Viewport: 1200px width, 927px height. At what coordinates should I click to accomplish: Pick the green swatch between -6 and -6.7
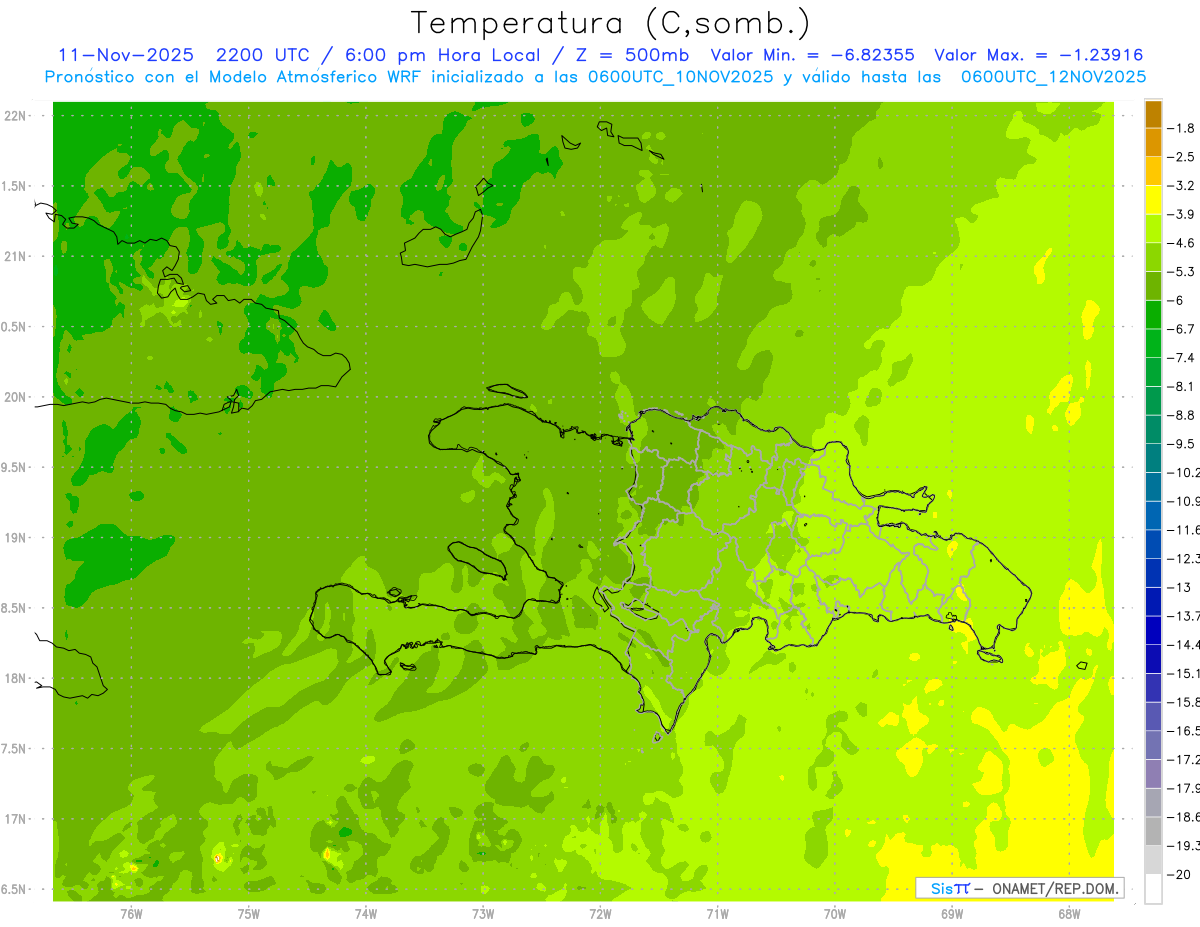coord(1154,315)
